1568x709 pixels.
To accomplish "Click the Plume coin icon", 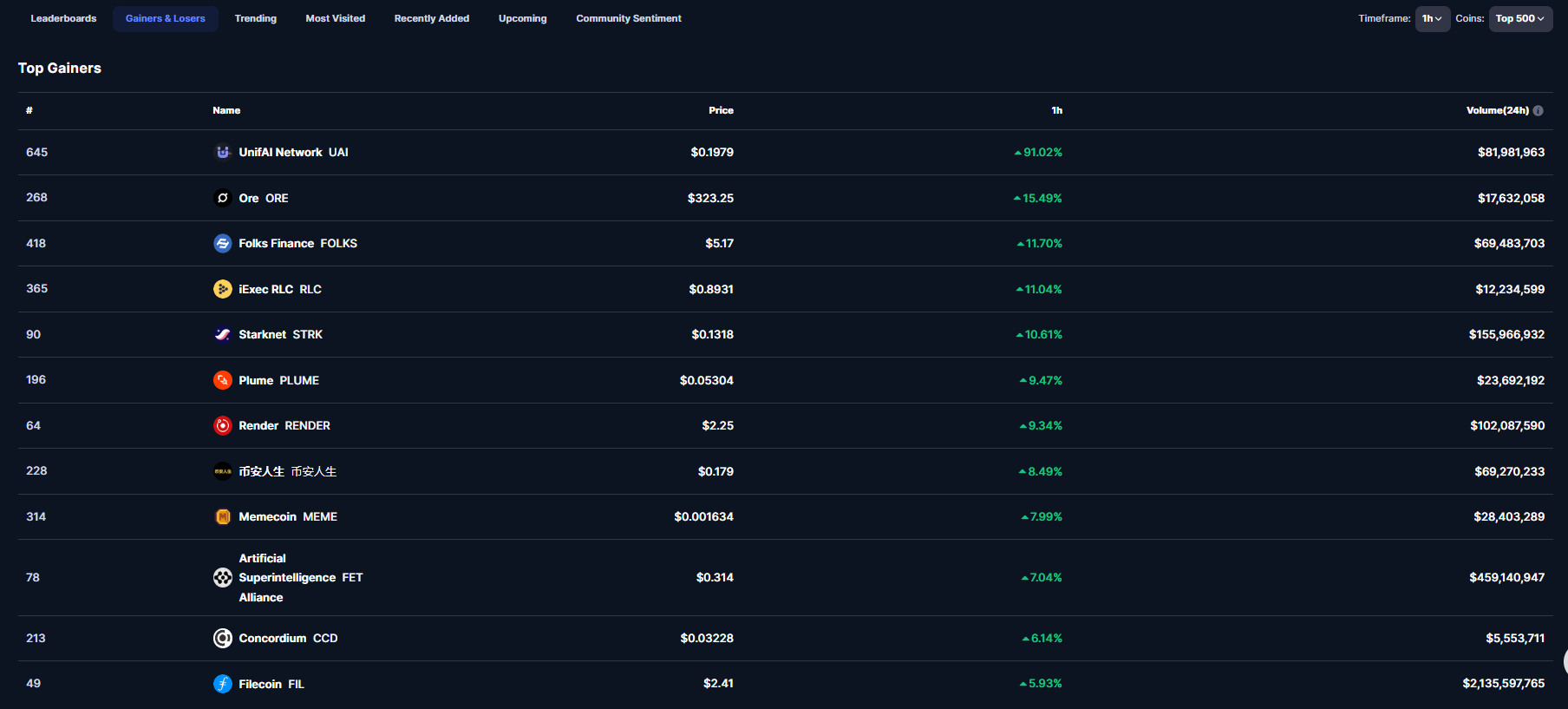I will [x=223, y=380].
